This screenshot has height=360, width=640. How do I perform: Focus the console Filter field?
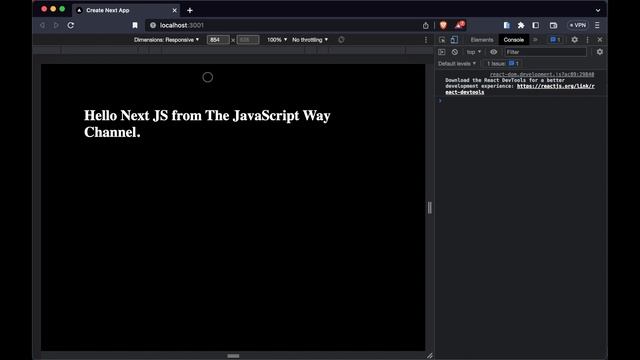[x=546, y=52]
